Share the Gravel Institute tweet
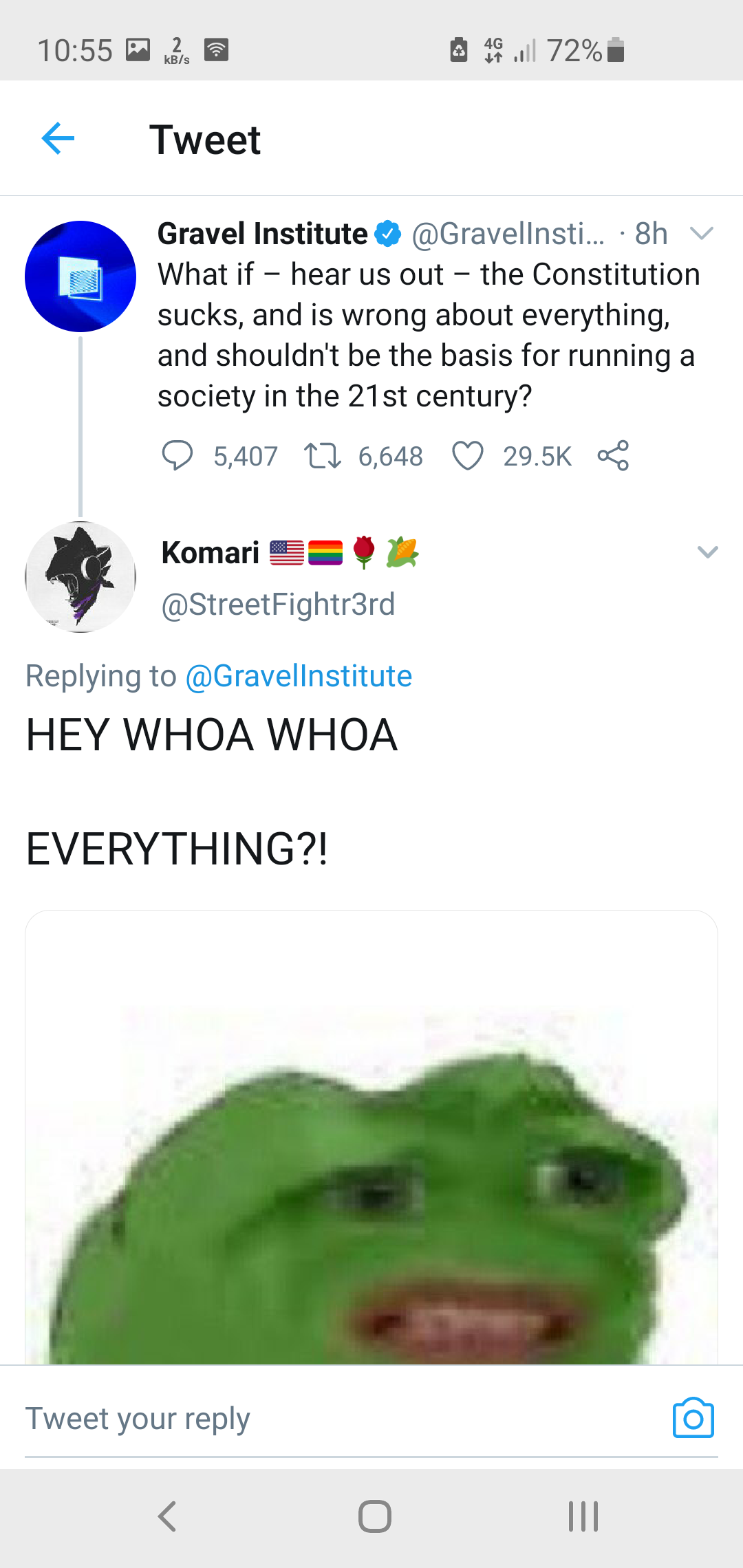Screen dimensions: 743x1568 [x=613, y=456]
